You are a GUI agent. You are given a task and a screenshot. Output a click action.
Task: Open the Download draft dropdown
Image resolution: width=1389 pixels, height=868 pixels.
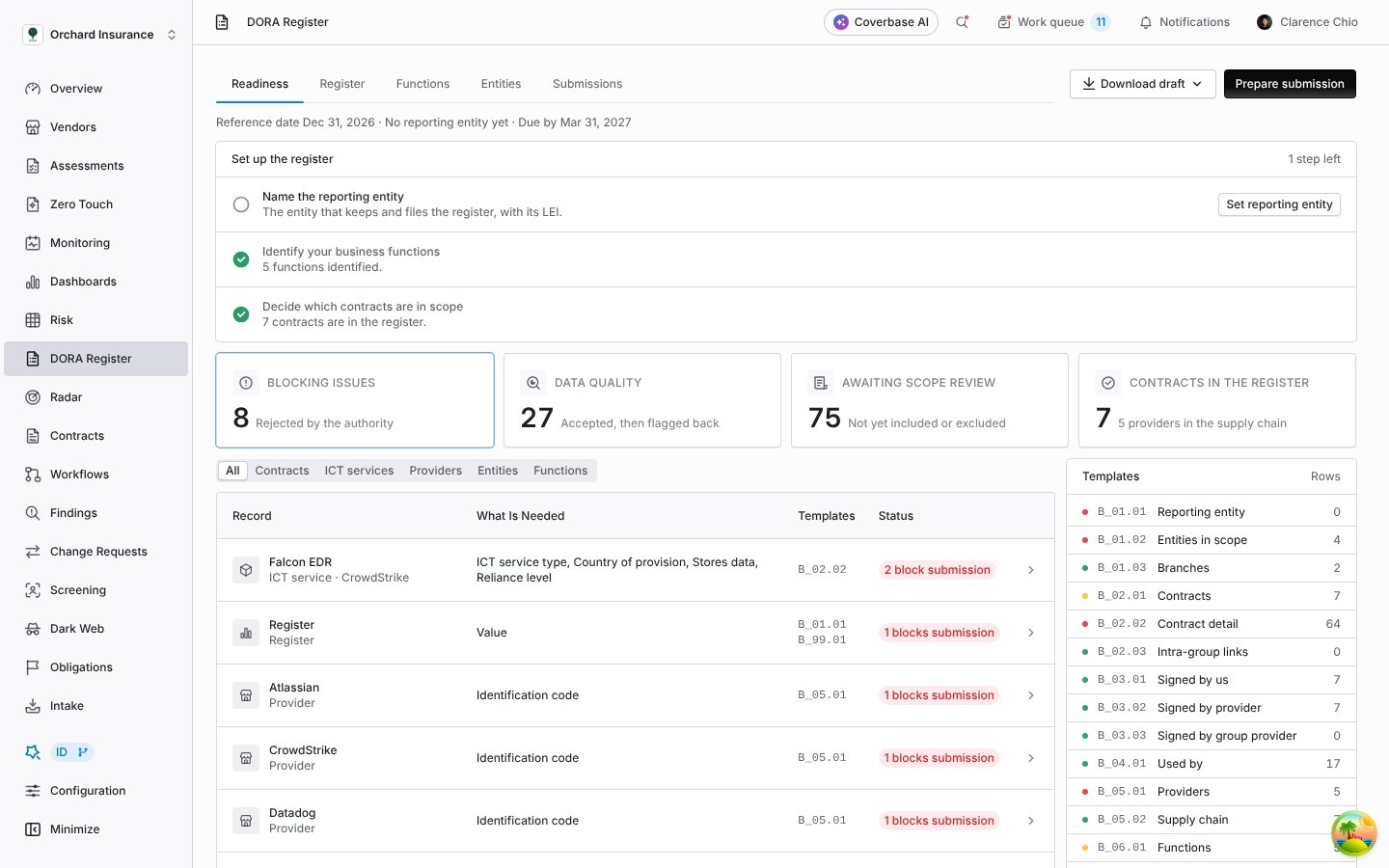point(1143,84)
